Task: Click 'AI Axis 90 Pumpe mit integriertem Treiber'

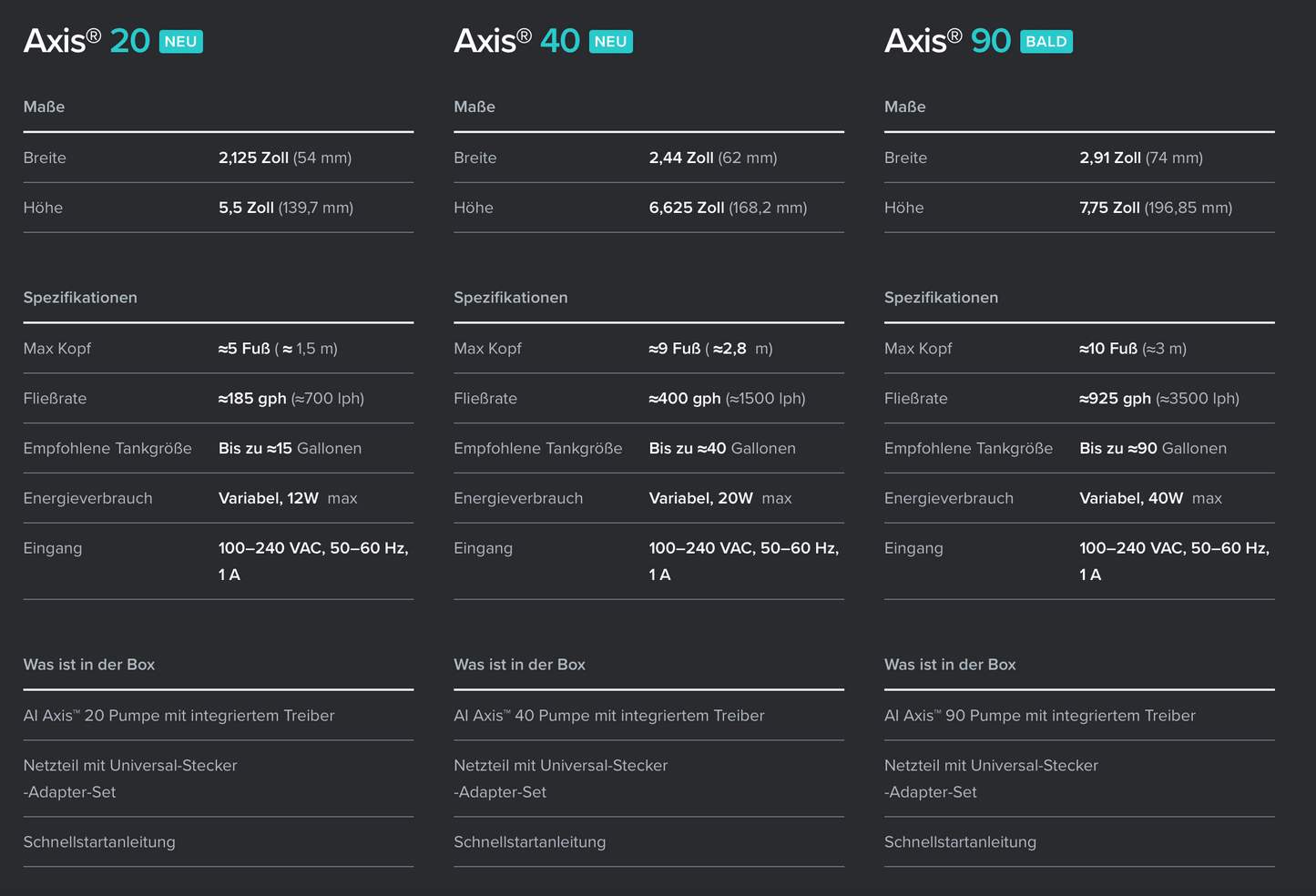Action: pos(1039,716)
